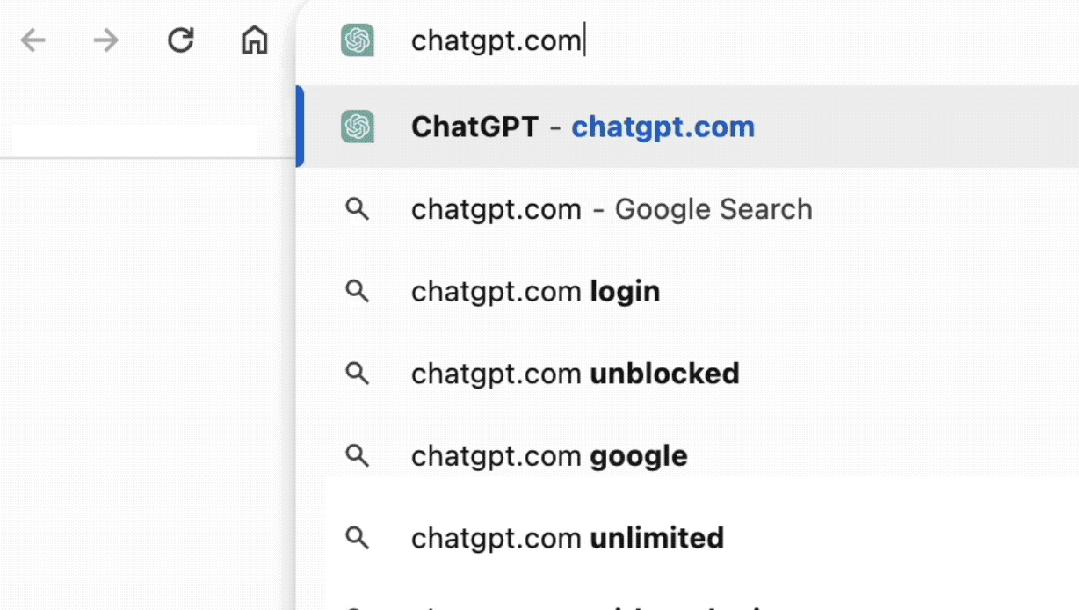Click the forward navigation arrow
The height and width of the screenshot is (610, 1079).
(105, 41)
